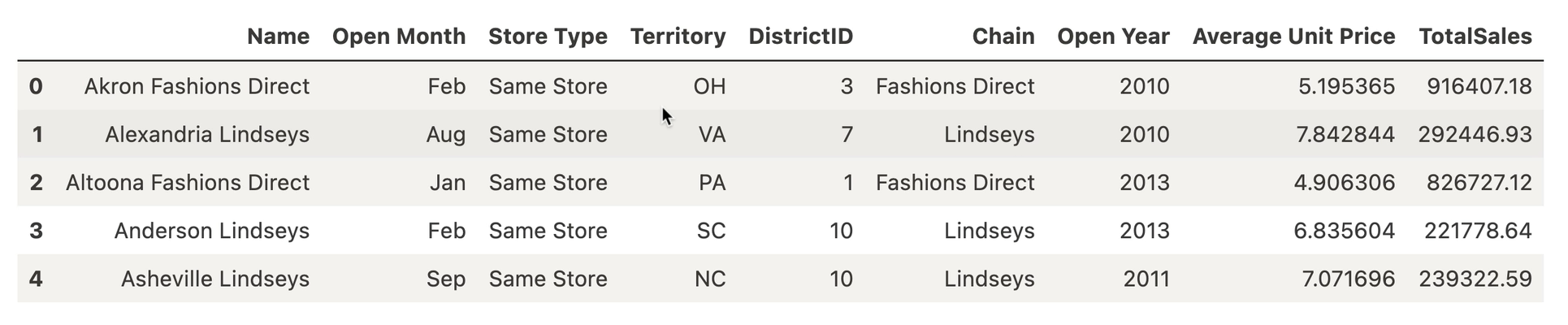The width and height of the screenshot is (1568, 325).
Task: Click the Average Unit Price header
Action: (x=1293, y=37)
